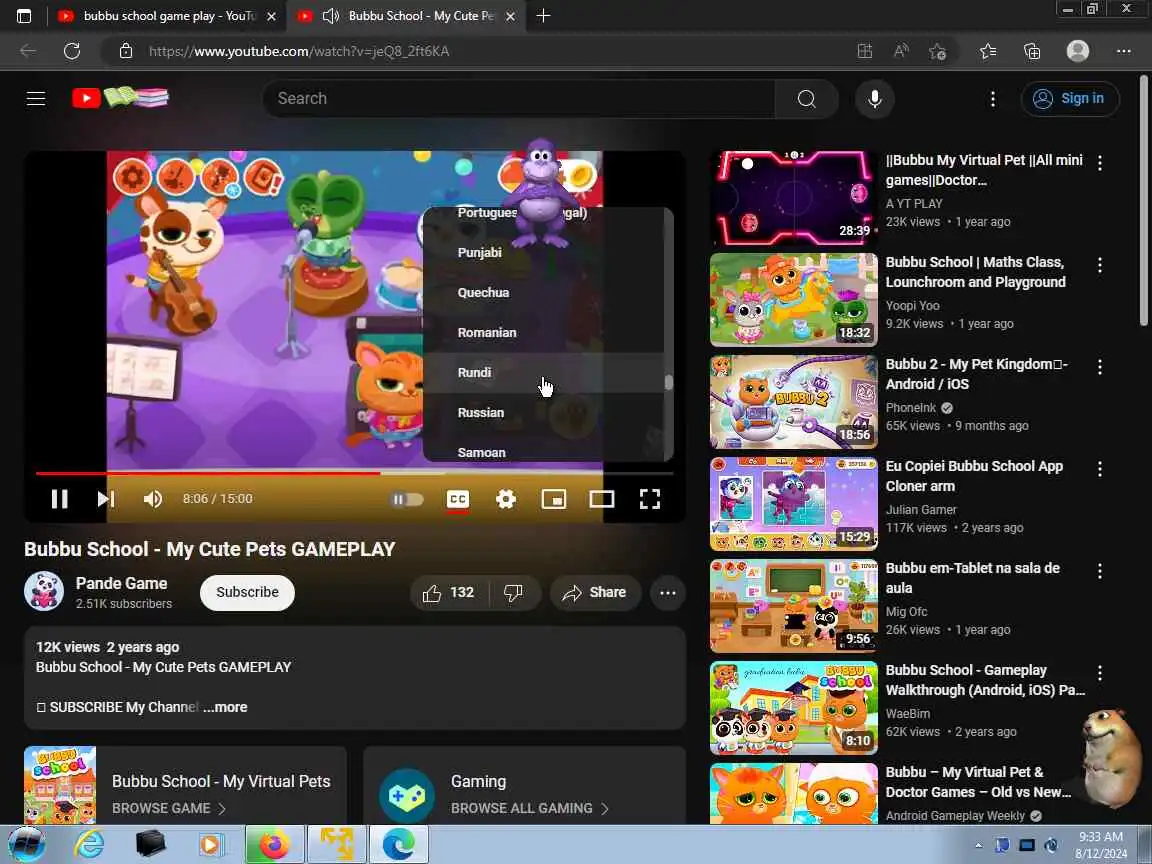Image resolution: width=1152 pixels, height=864 pixels.
Task: Toggle closed captions CC button
Action: pos(458,500)
